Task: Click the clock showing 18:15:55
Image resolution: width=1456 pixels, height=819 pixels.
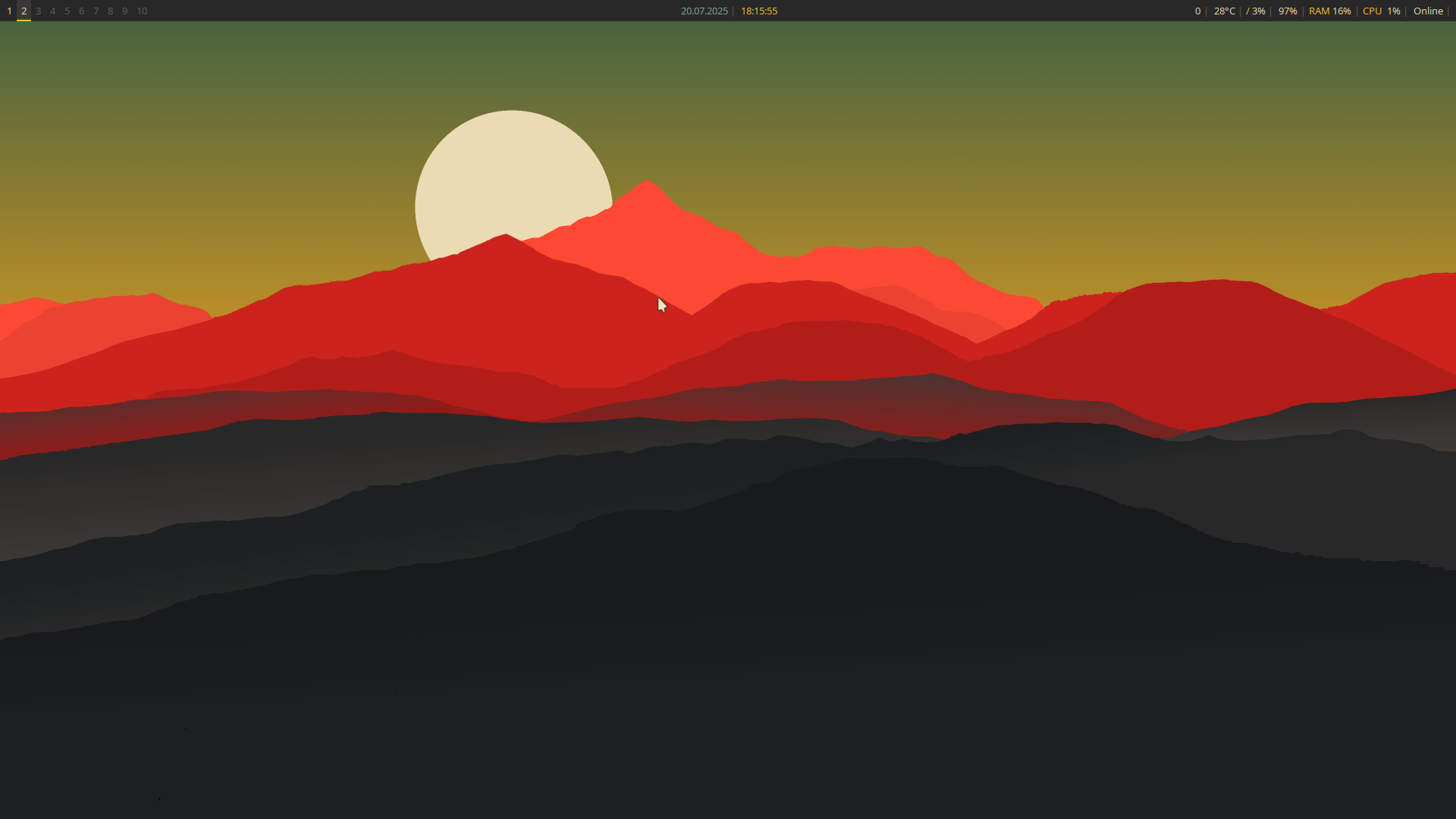Action: (759, 11)
